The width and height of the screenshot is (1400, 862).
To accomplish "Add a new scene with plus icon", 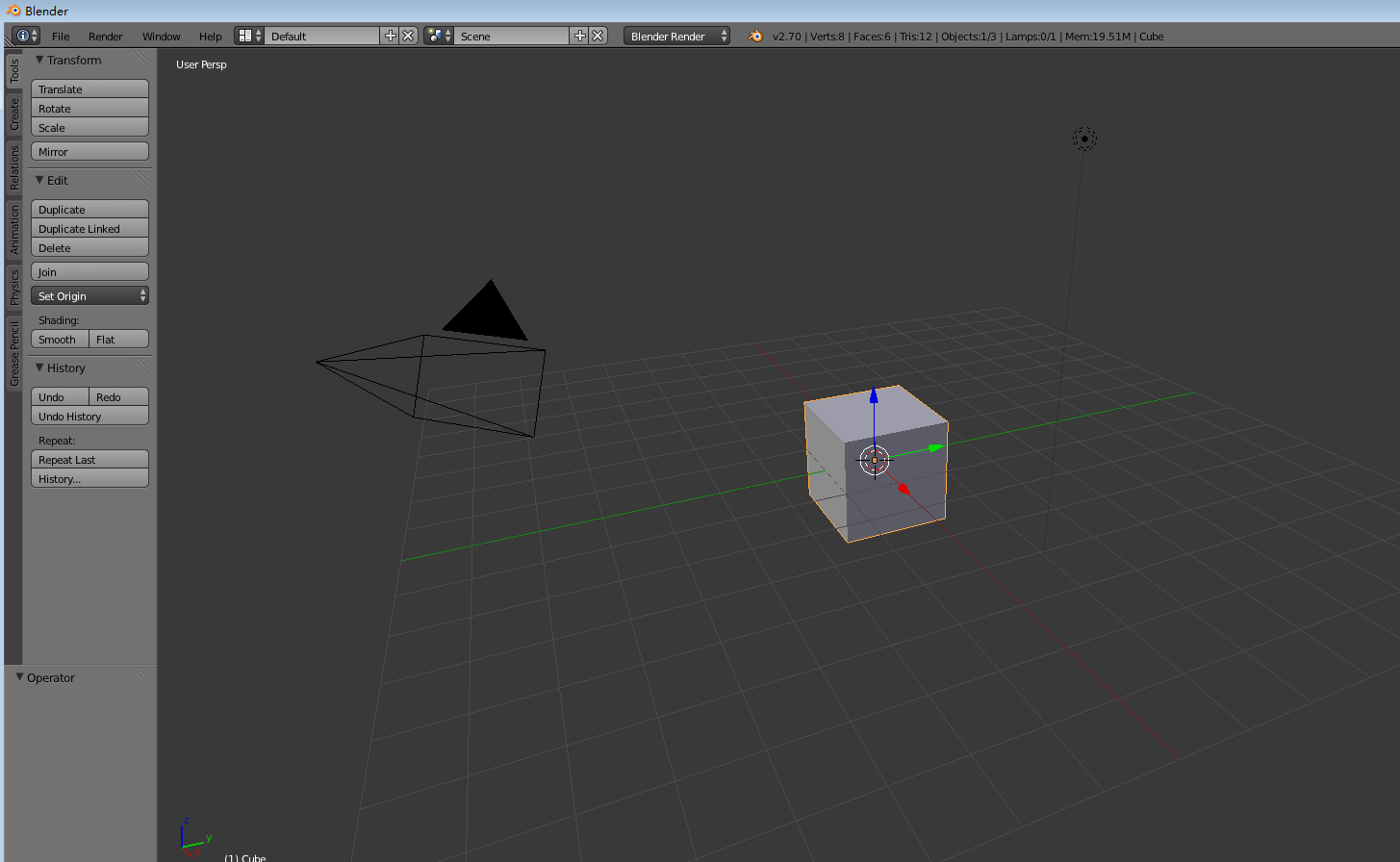I will coord(579,36).
